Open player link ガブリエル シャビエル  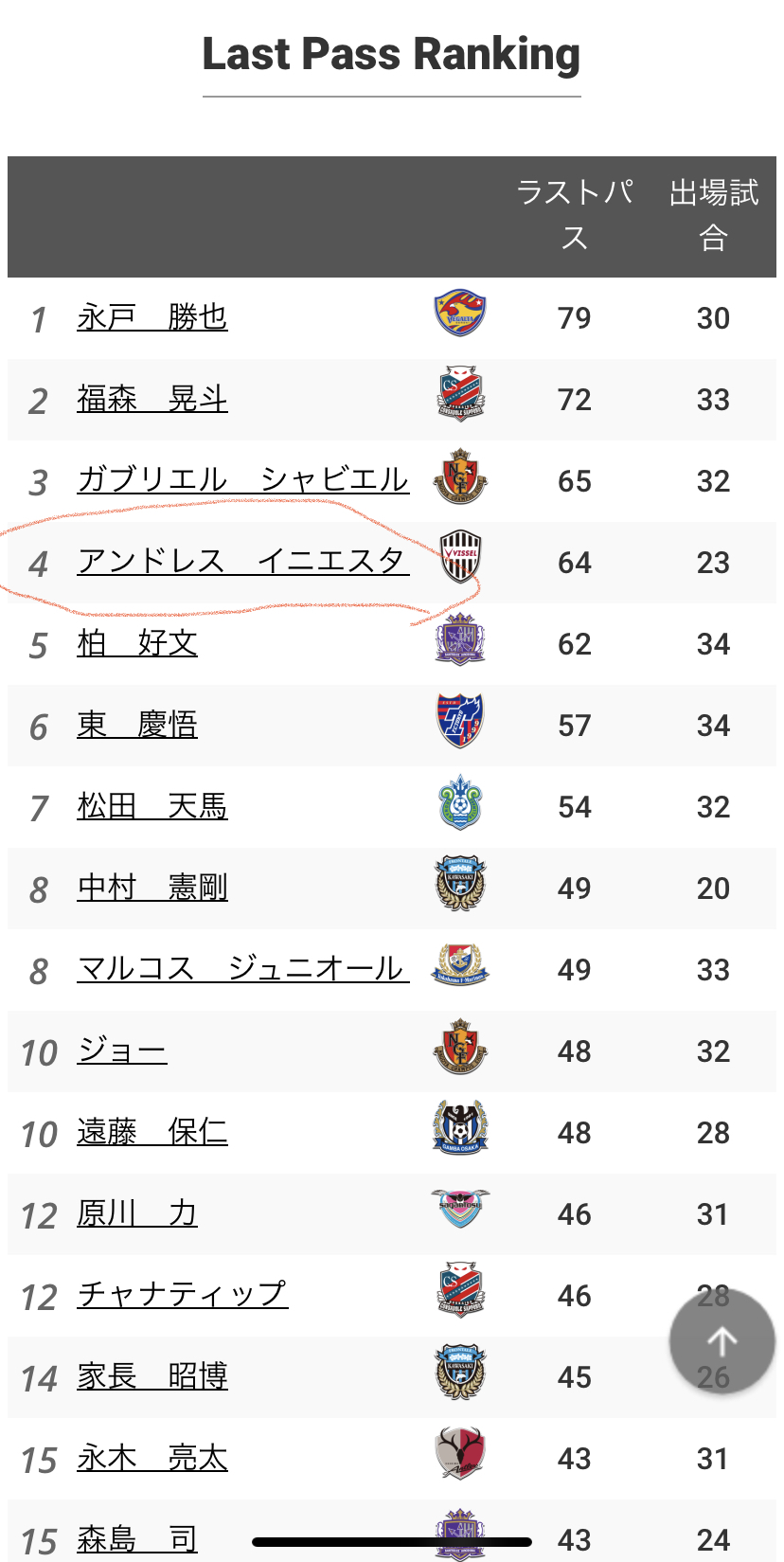242,480
